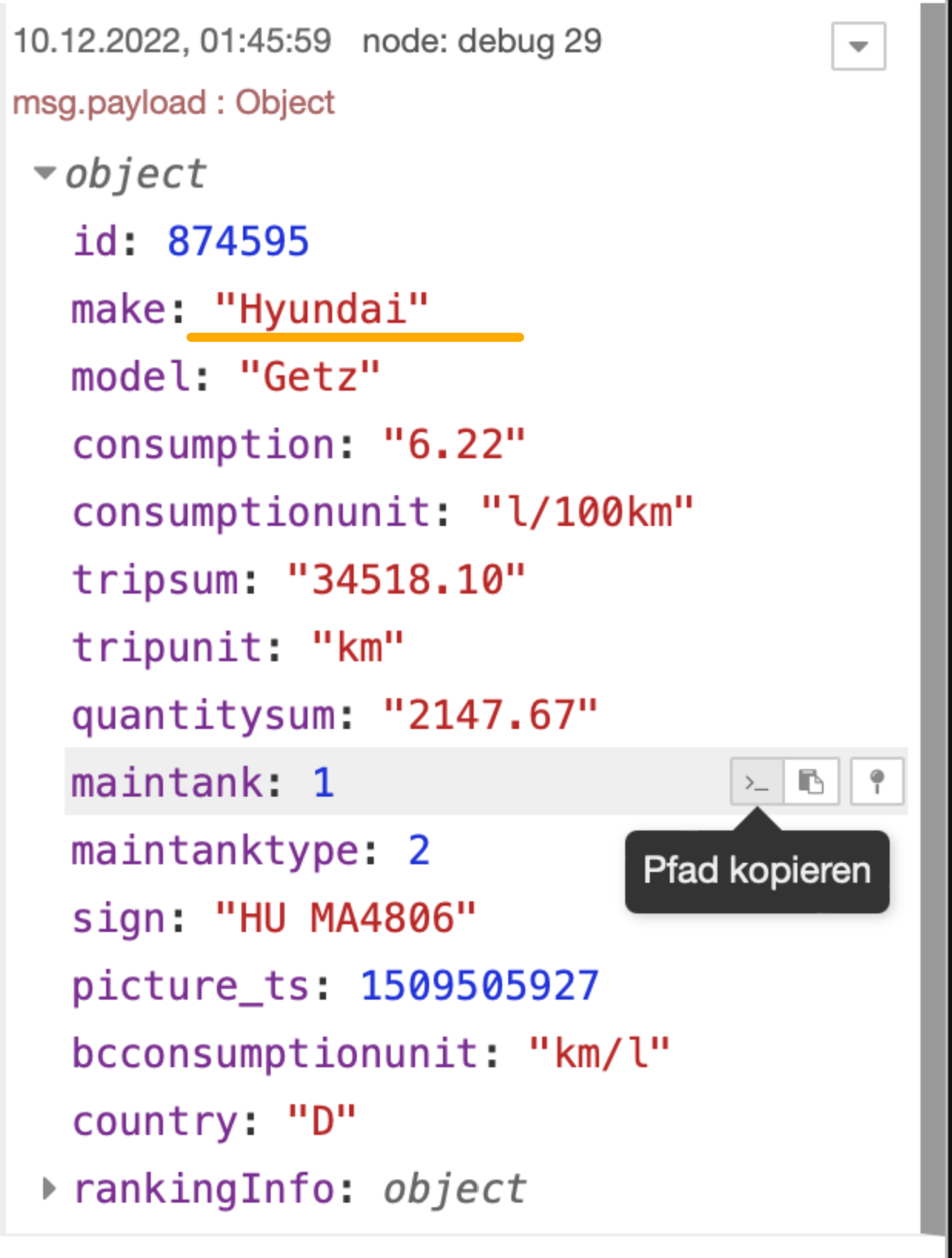Viewport: 952px width, 1258px height.
Task: Click the model value "Getz"
Action: point(310,377)
